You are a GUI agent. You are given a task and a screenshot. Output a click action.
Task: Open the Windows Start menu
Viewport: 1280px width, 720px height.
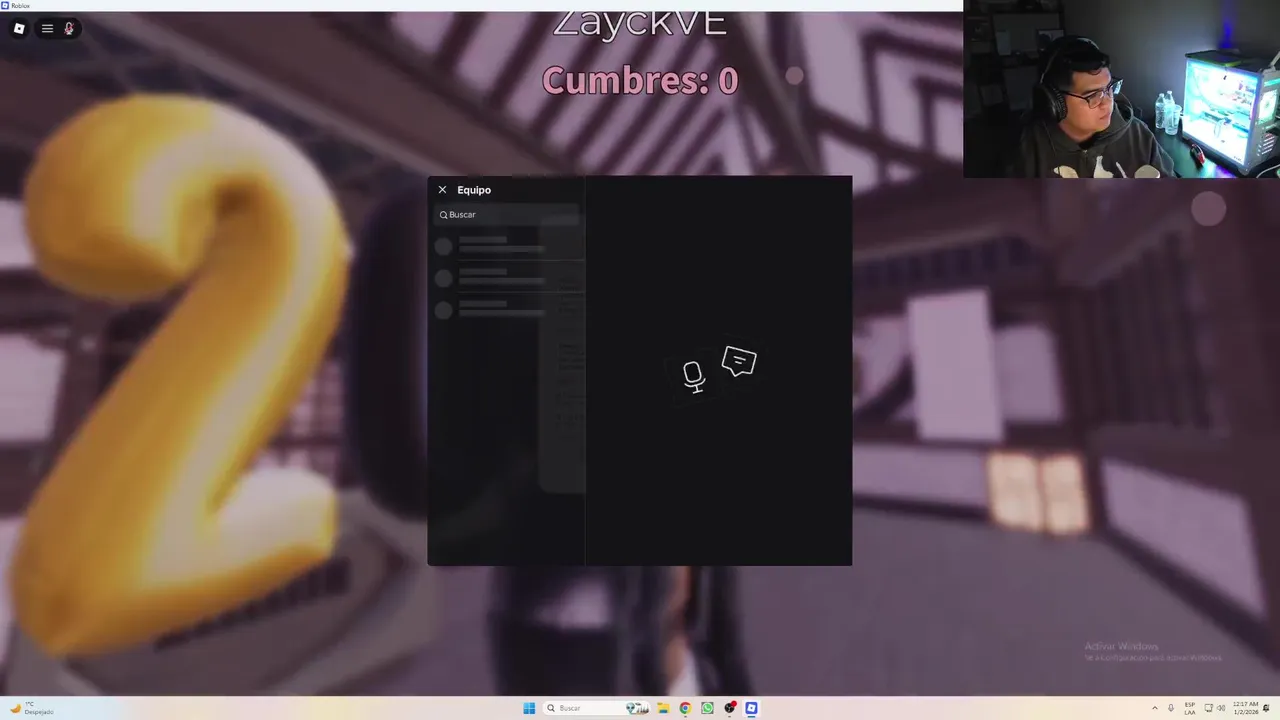point(529,708)
